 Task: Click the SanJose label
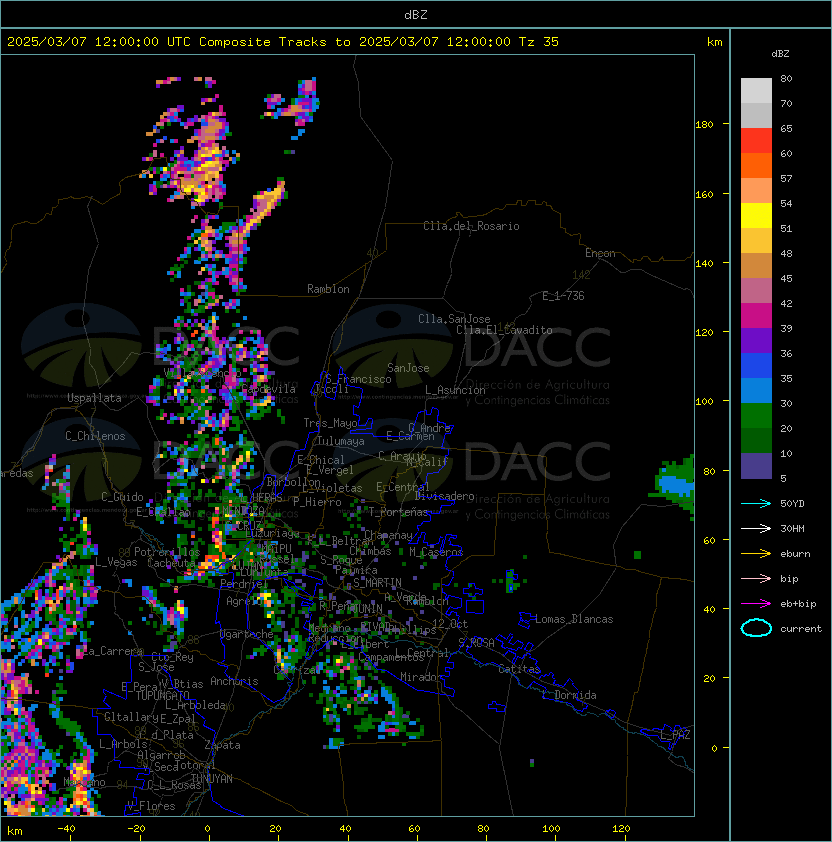[408, 368]
